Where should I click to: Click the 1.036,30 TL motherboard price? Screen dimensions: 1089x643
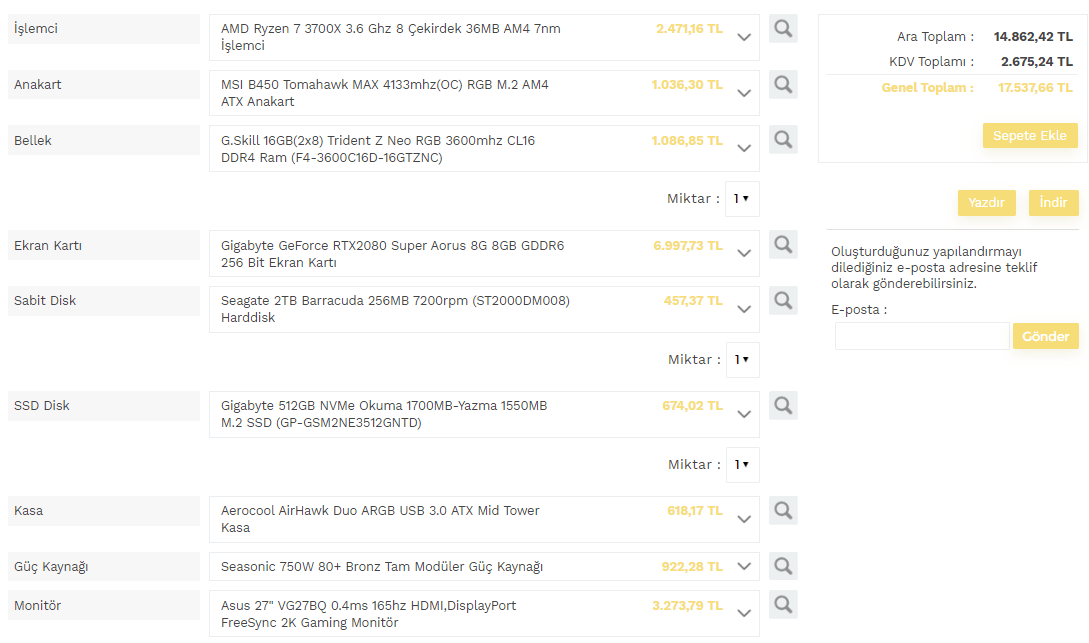point(687,85)
